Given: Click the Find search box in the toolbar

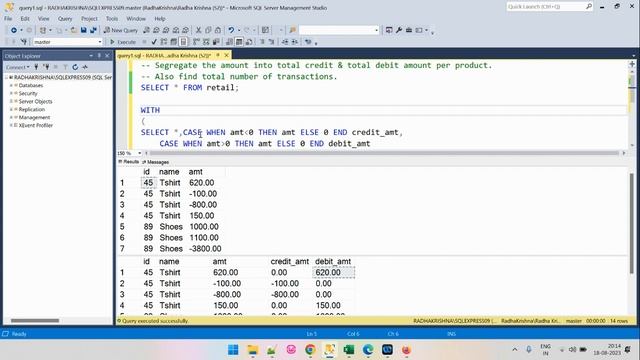Looking at the screenshot, I should 339,30.
